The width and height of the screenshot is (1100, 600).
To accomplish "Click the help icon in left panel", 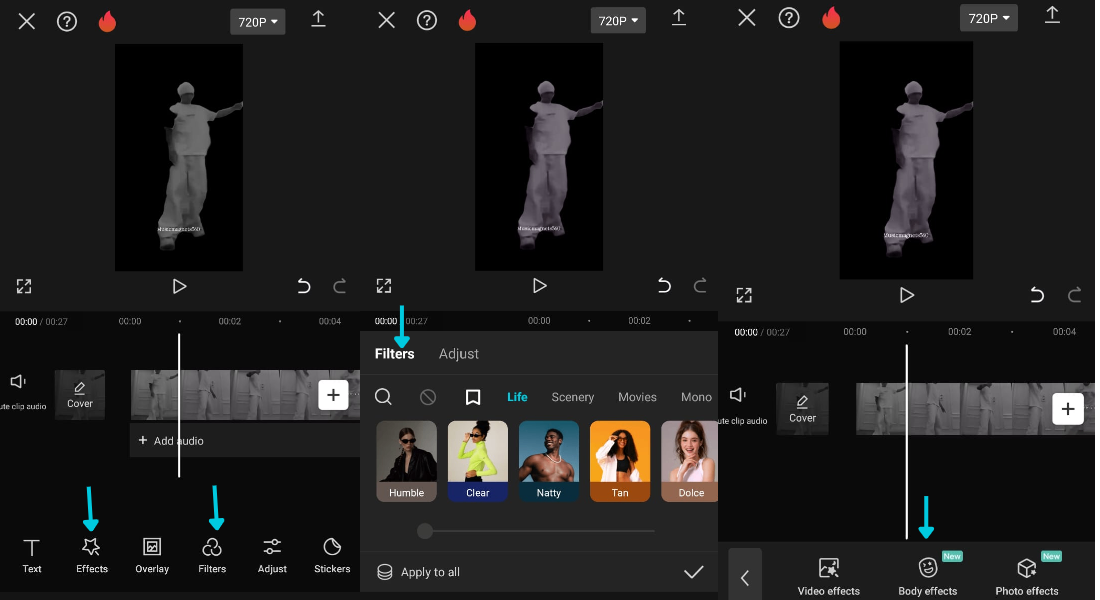I will coord(67,22).
